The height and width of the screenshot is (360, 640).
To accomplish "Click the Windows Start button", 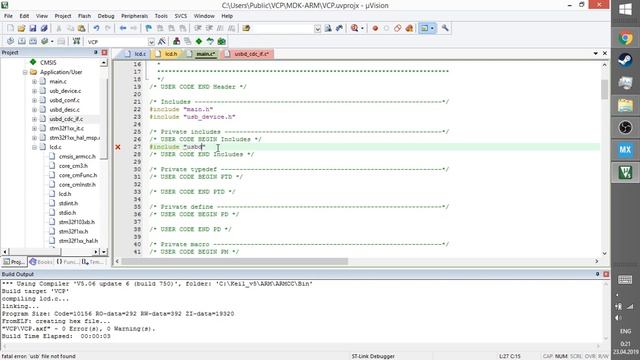I will [x=625, y=9].
